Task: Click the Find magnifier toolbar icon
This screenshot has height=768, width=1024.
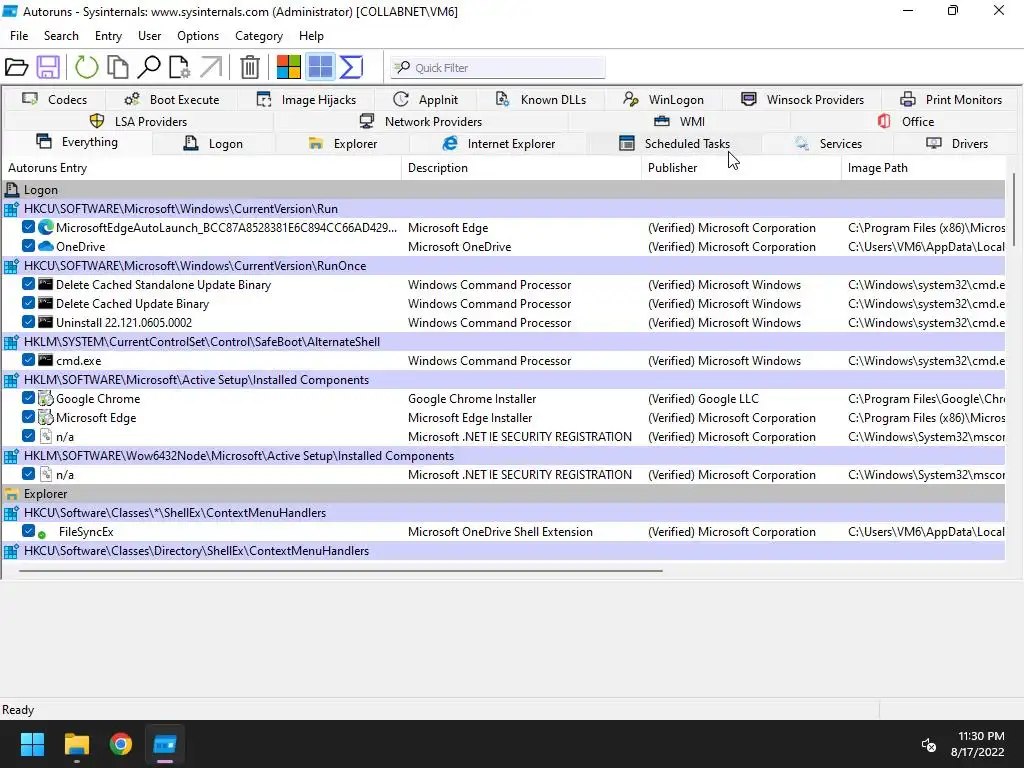Action: 149,67
